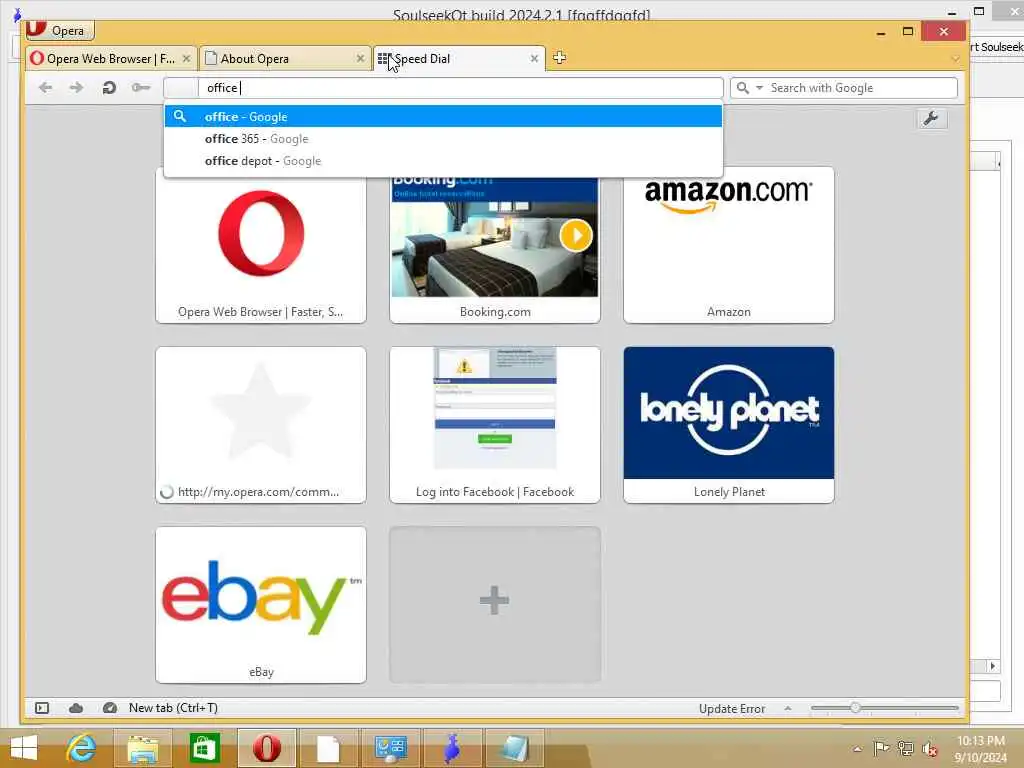Close the Speed Dial tab
The width and height of the screenshot is (1024, 768).
tap(534, 59)
